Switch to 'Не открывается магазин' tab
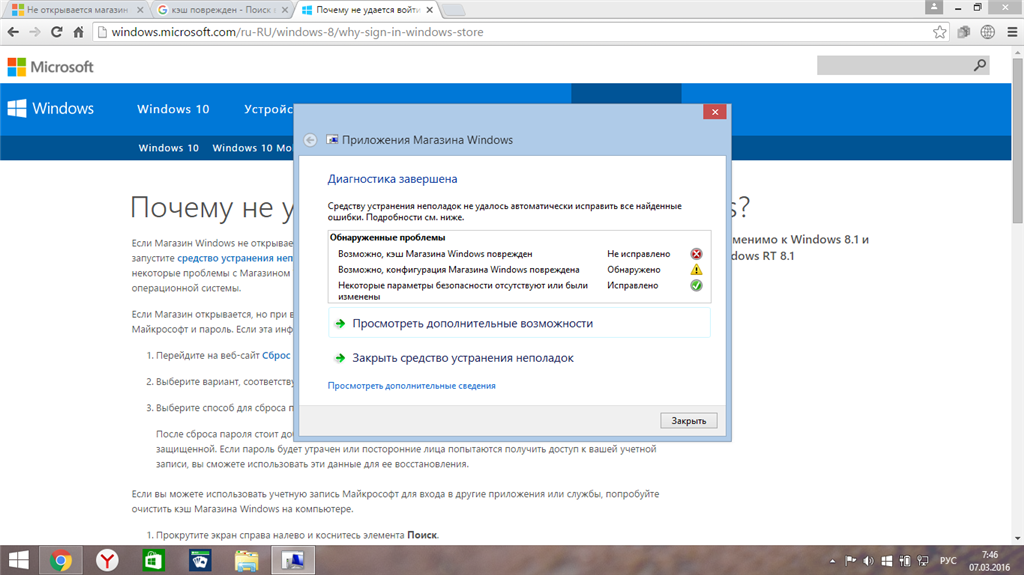This screenshot has width=1024, height=575. [77, 10]
